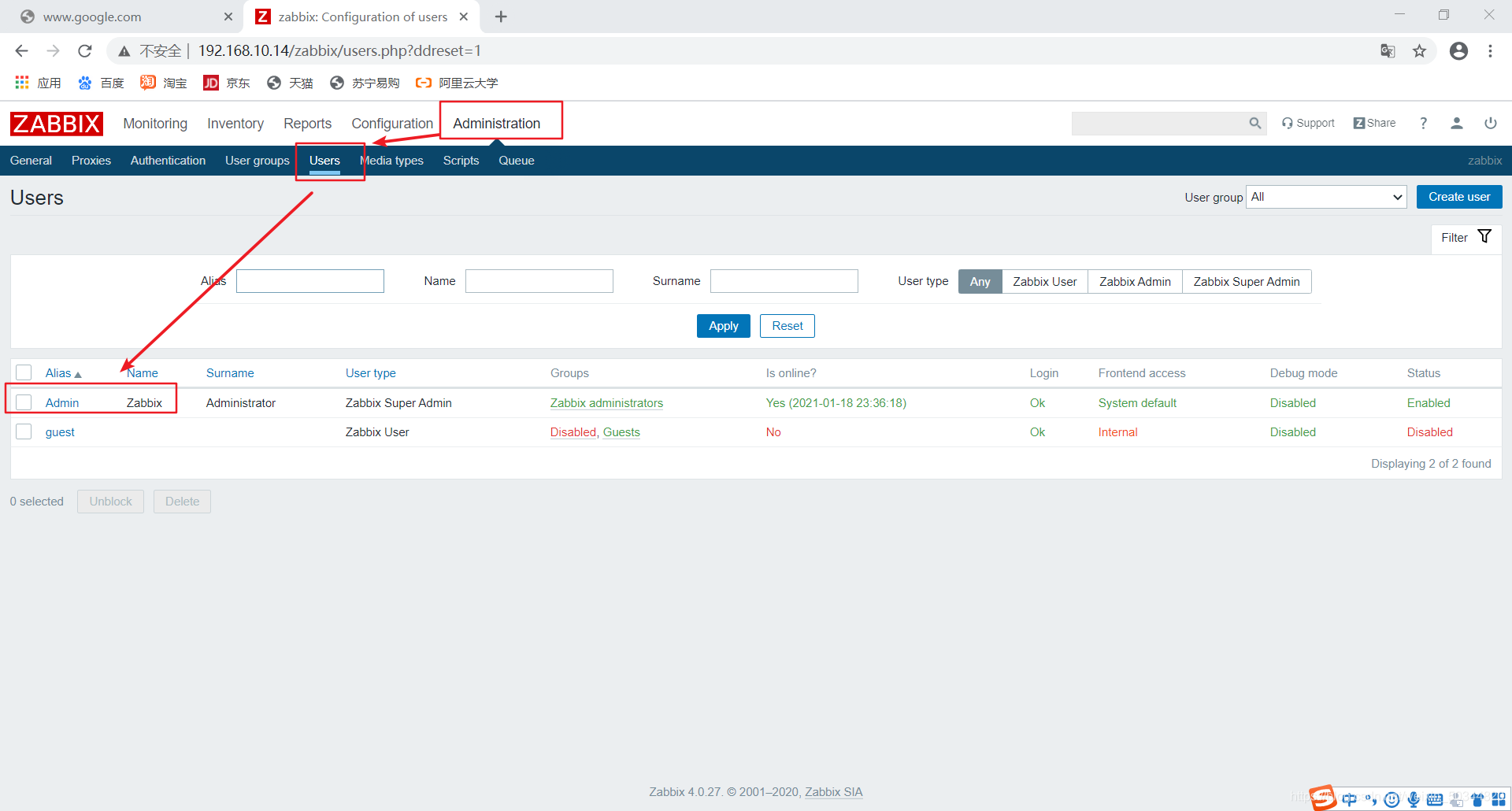Open the Chrome three-dot menu

coord(1490,51)
